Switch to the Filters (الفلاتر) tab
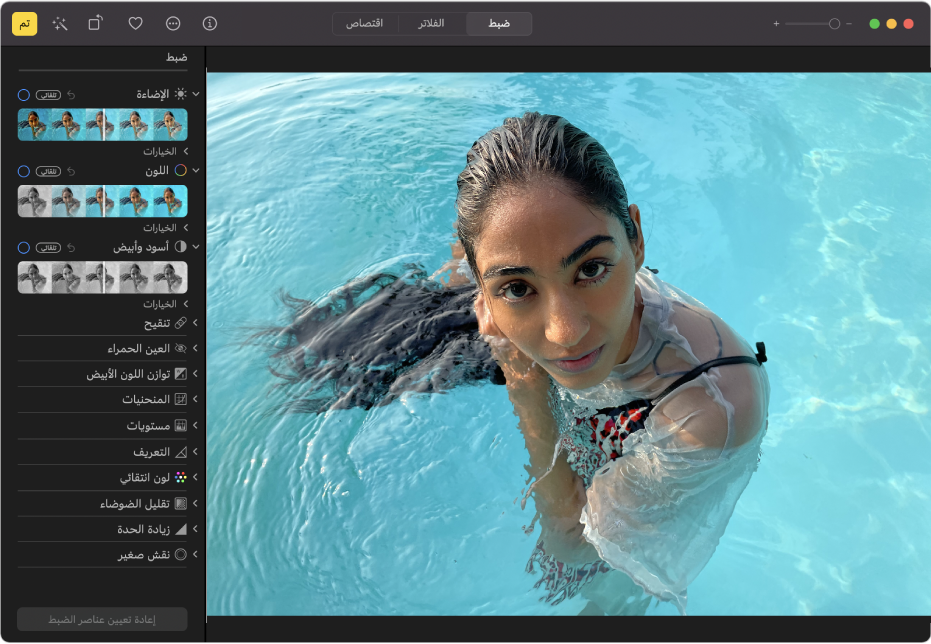Viewport: 931px width, 644px height. (x=432, y=23)
